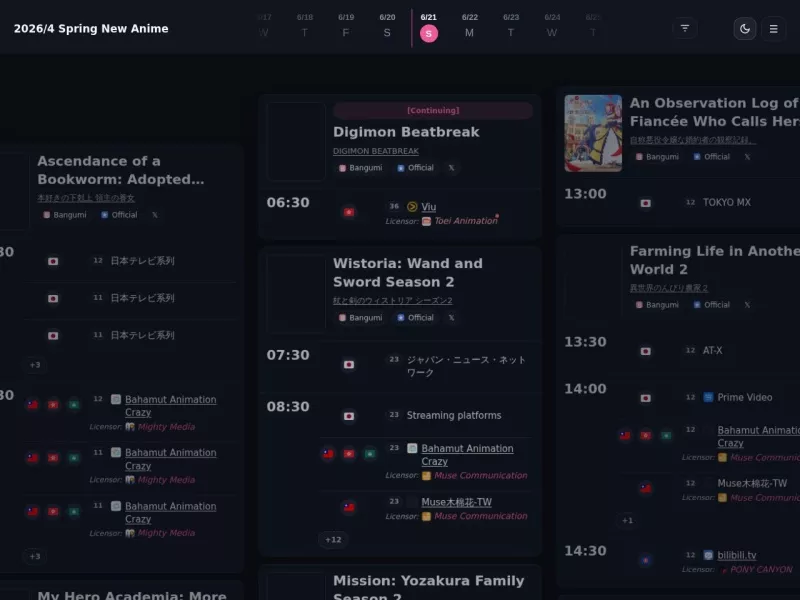
Task: Open Digimon Beatbreak X profile icon
Action: click(x=452, y=168)
